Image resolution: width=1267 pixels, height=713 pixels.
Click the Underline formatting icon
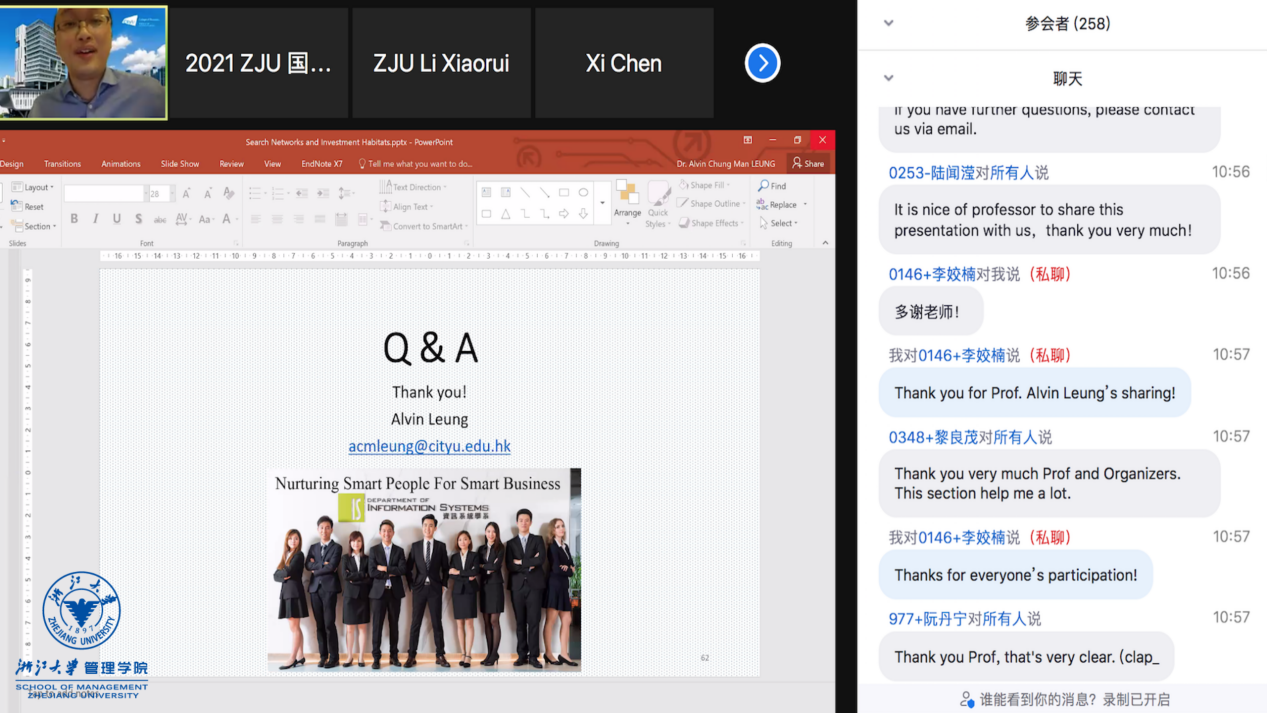click(x=116, y=219)
